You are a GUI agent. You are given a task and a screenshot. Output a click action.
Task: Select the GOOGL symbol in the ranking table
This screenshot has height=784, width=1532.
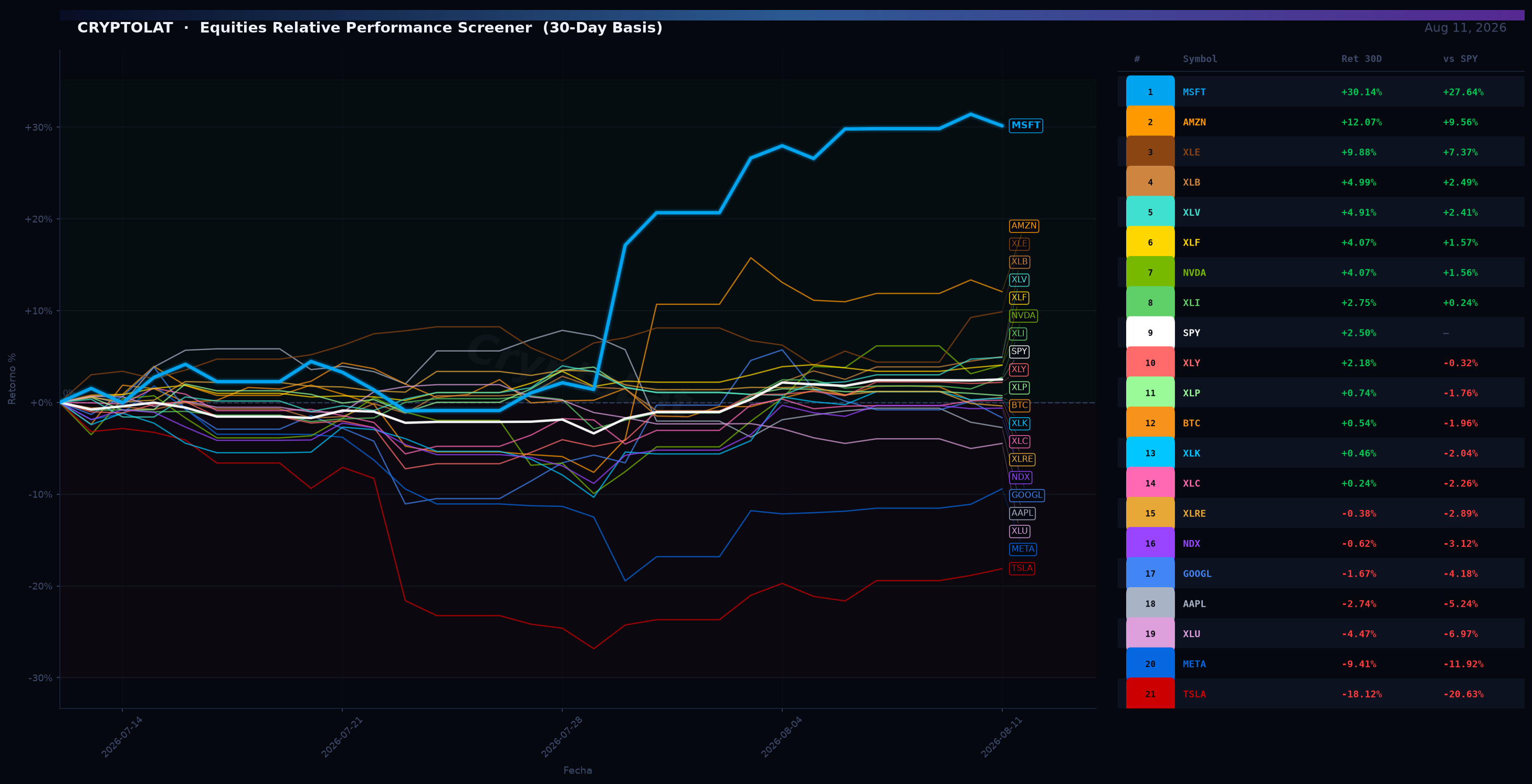pos(1197,574)
